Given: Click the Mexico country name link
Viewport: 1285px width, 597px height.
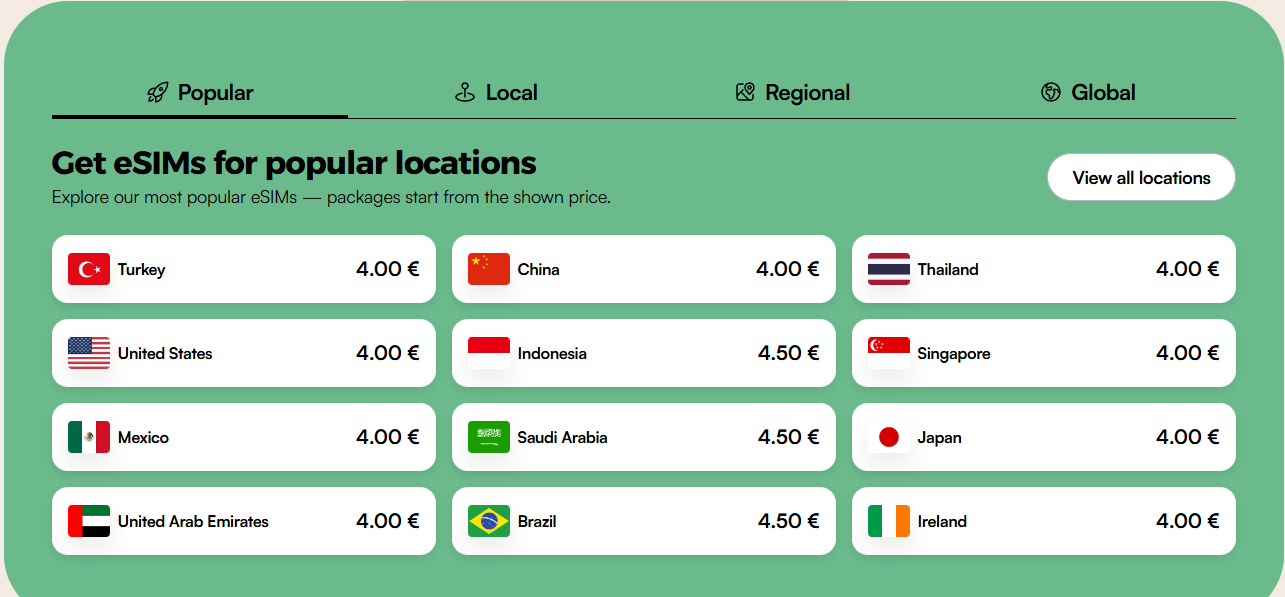Looking at the screenshot, I should tap(143, 437).
